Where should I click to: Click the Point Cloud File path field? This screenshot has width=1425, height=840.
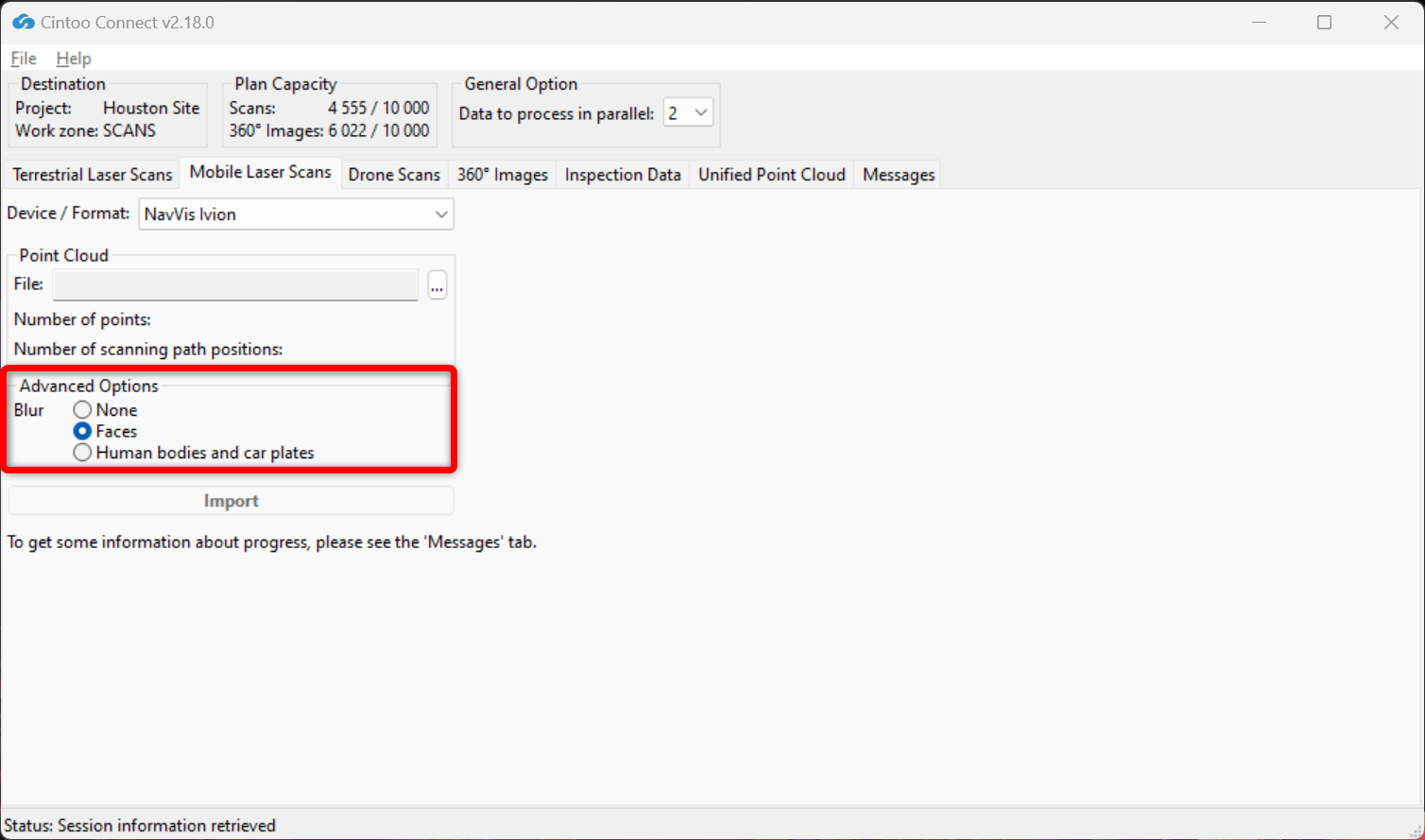(235, 284)
